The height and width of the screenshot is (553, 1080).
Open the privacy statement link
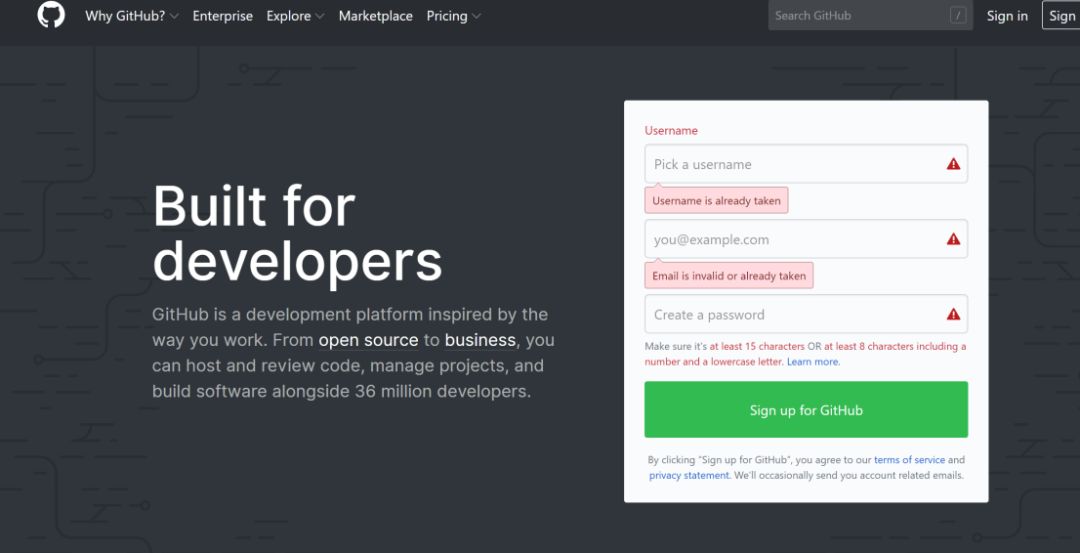pyautogui.click(x=689, y=476)
